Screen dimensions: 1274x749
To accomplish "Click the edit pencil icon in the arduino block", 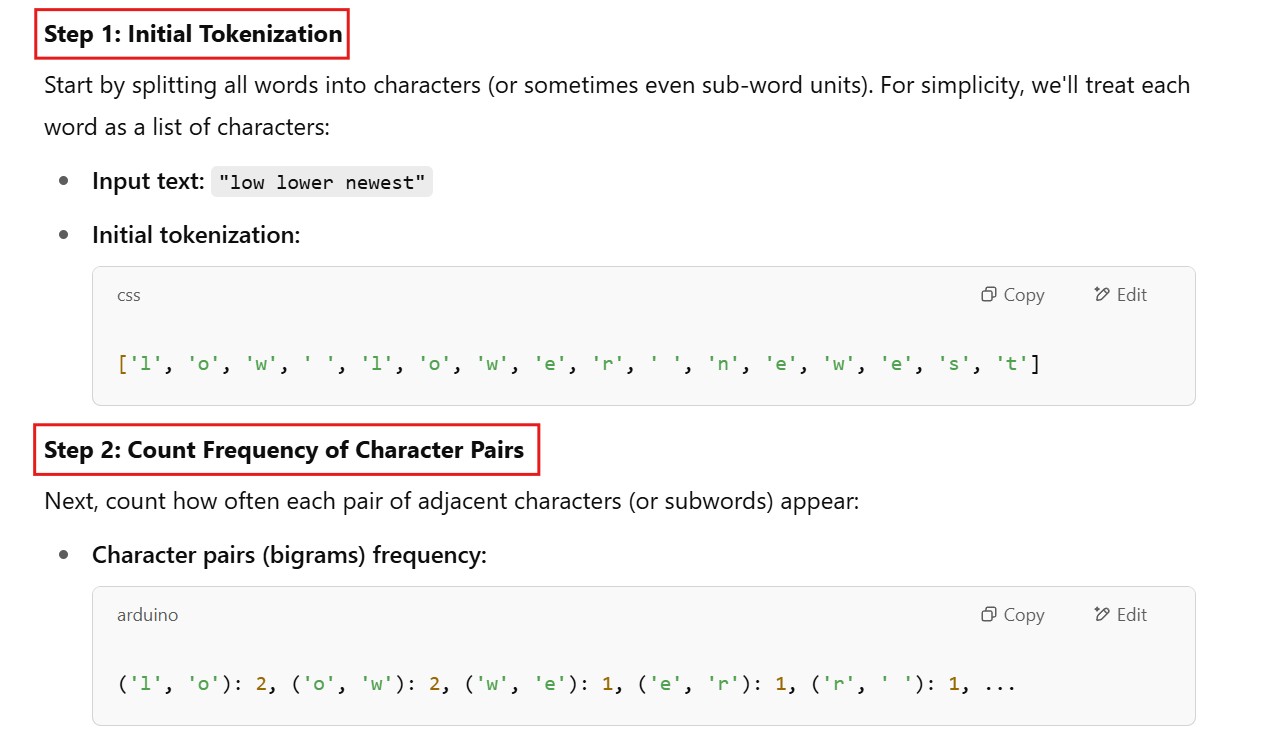I will coord(1102,615).
